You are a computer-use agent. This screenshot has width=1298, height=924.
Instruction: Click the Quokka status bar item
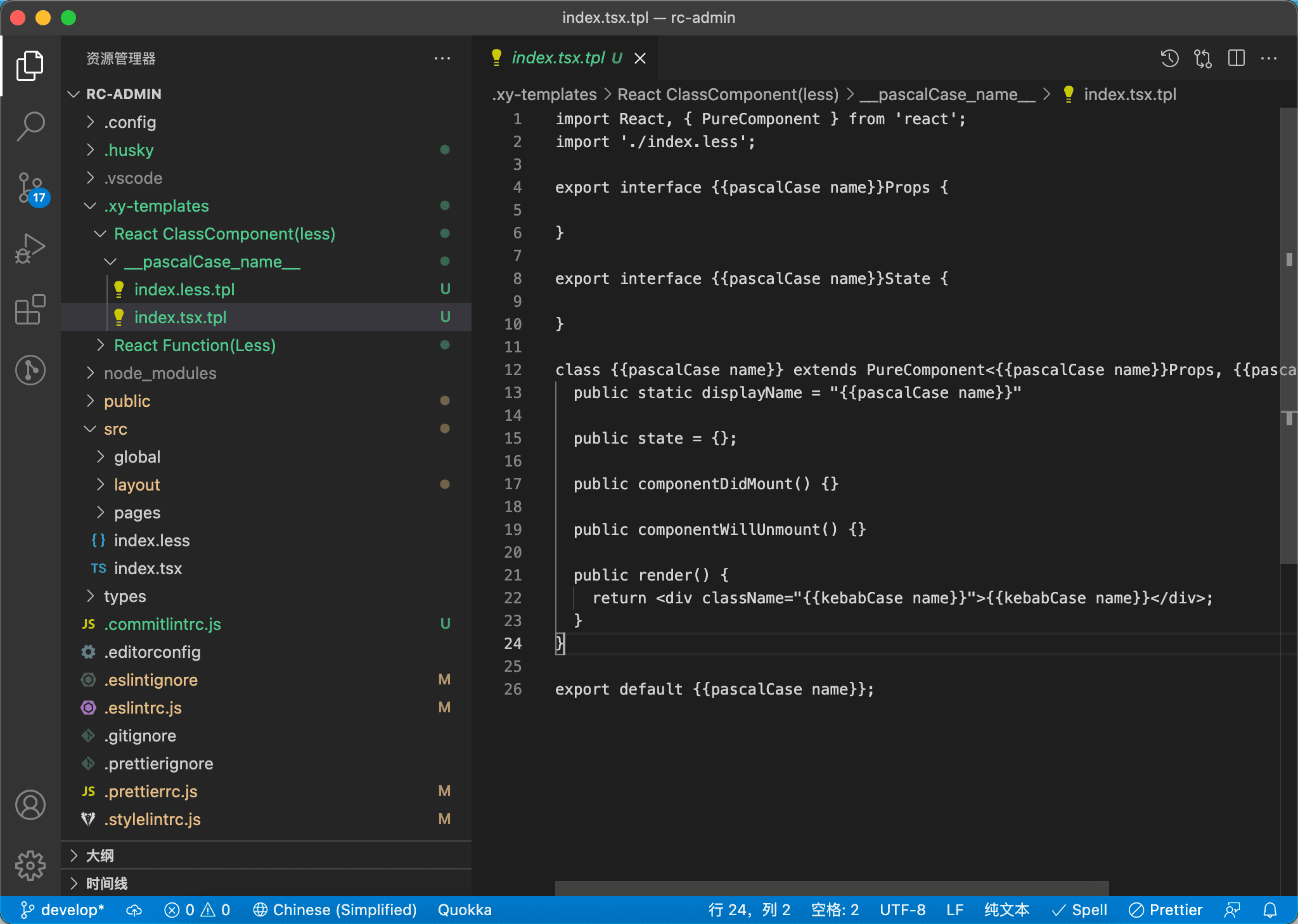(465, 910)
